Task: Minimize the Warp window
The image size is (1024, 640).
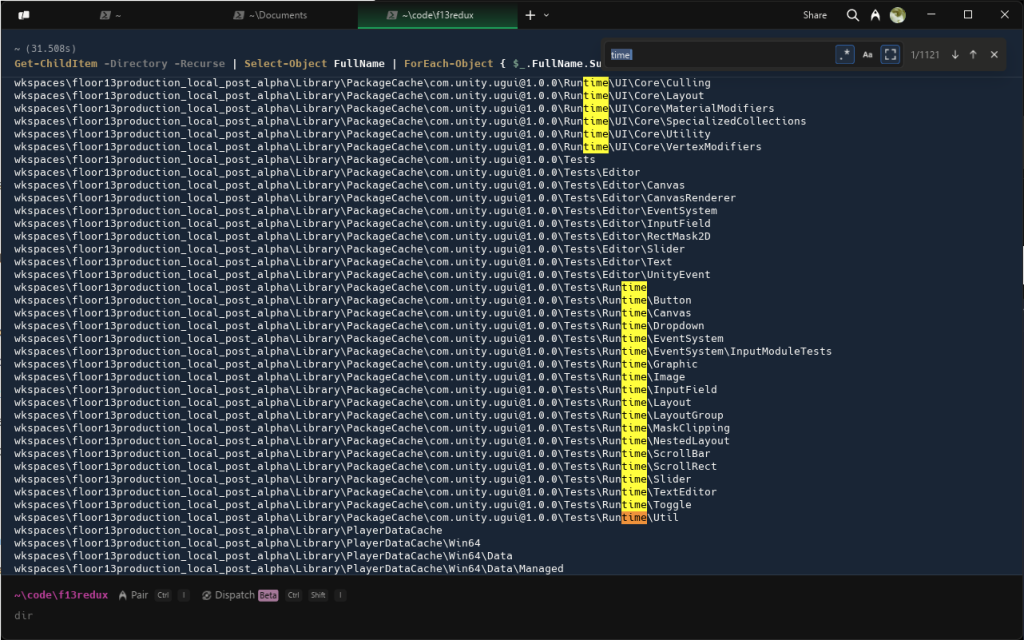Action: (x=931, y=15)
